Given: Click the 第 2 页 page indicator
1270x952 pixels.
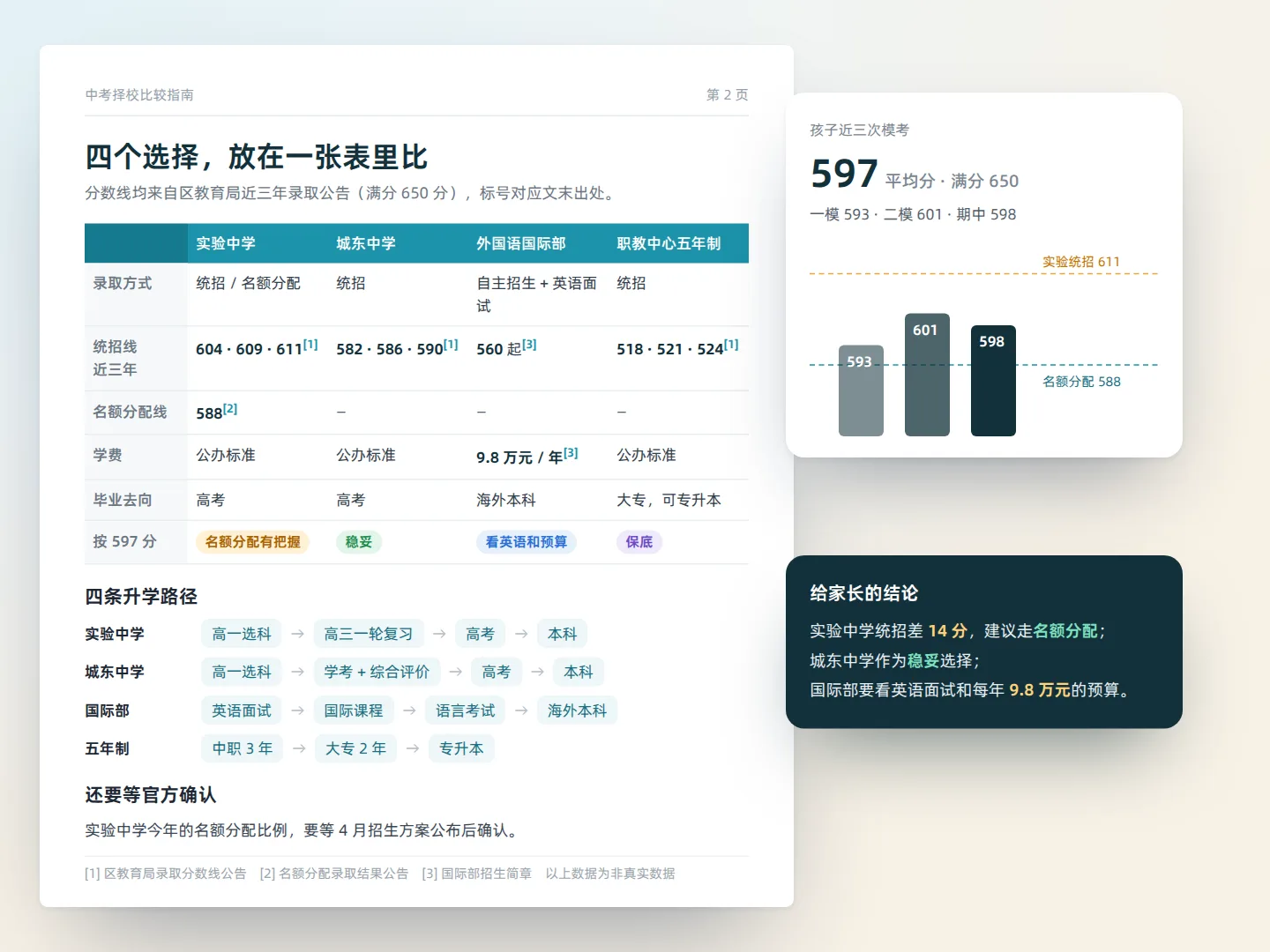Looking at the screenshot, I should tap(728, 94).
